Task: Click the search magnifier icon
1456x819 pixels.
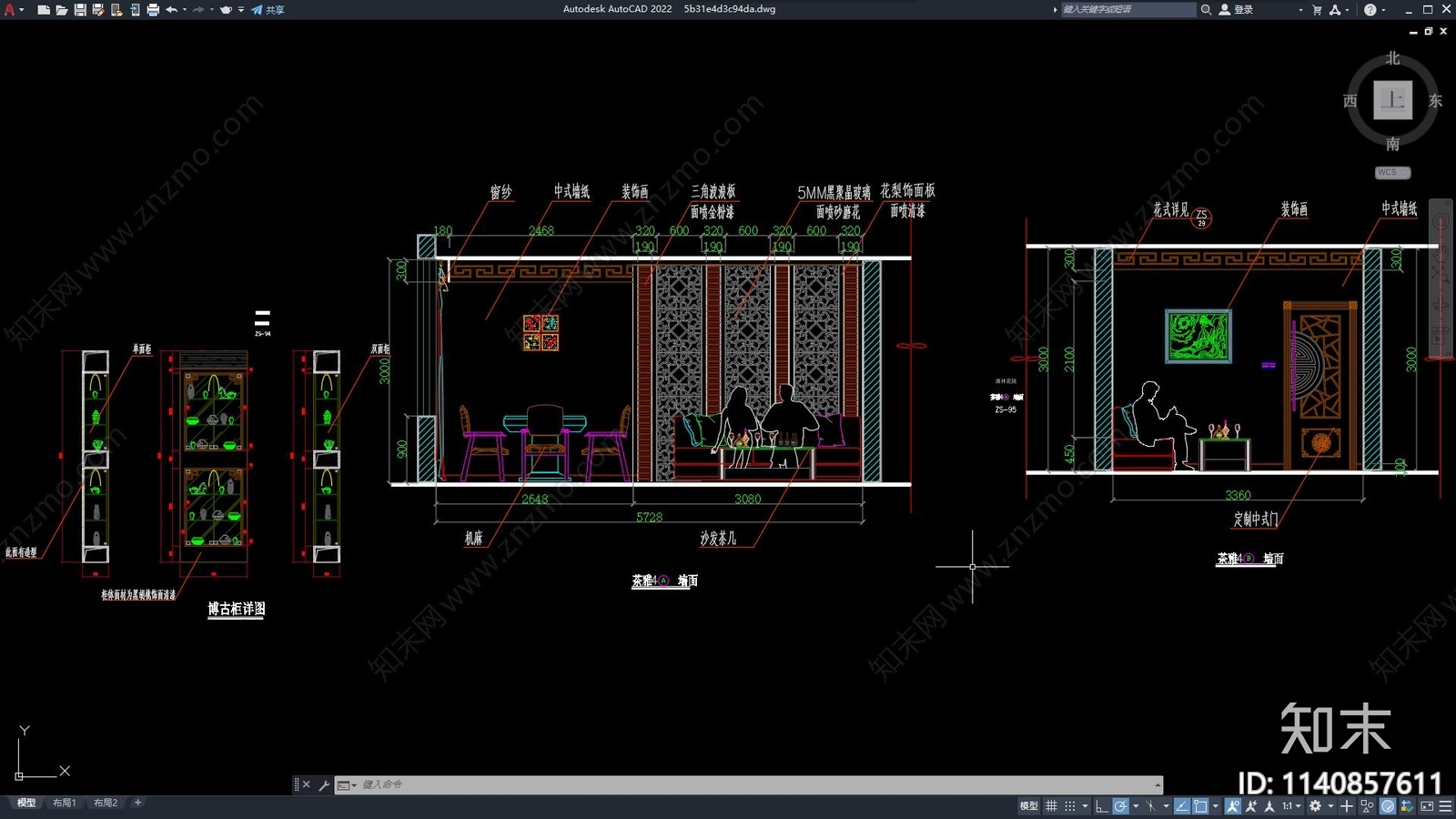Action: click(x=1206, y=9)
